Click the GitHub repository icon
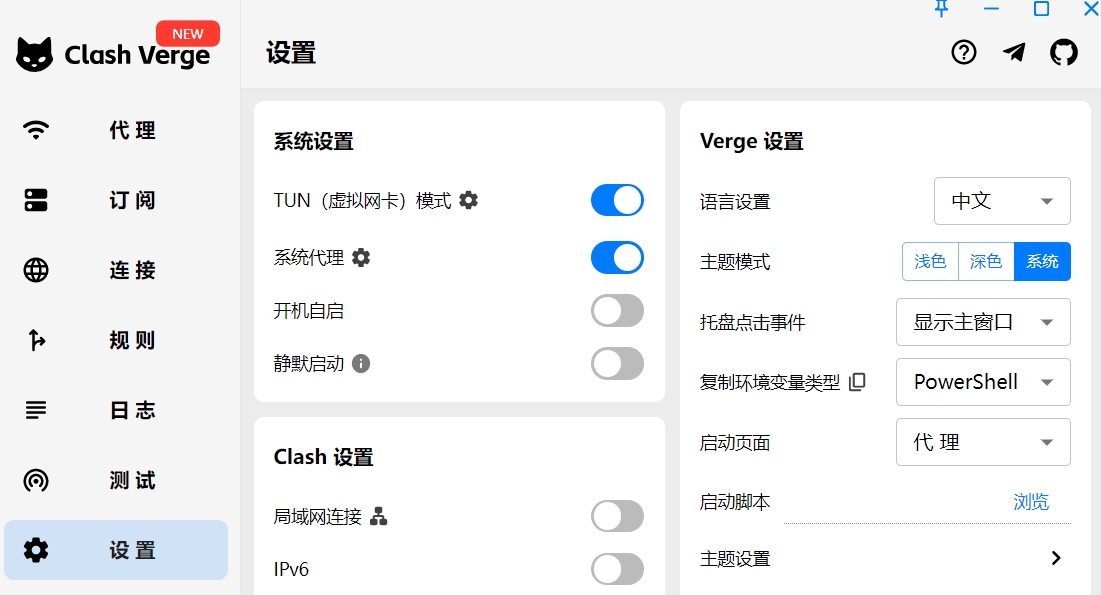Screen dimensions: 1101x595 tap(1064, 52)
